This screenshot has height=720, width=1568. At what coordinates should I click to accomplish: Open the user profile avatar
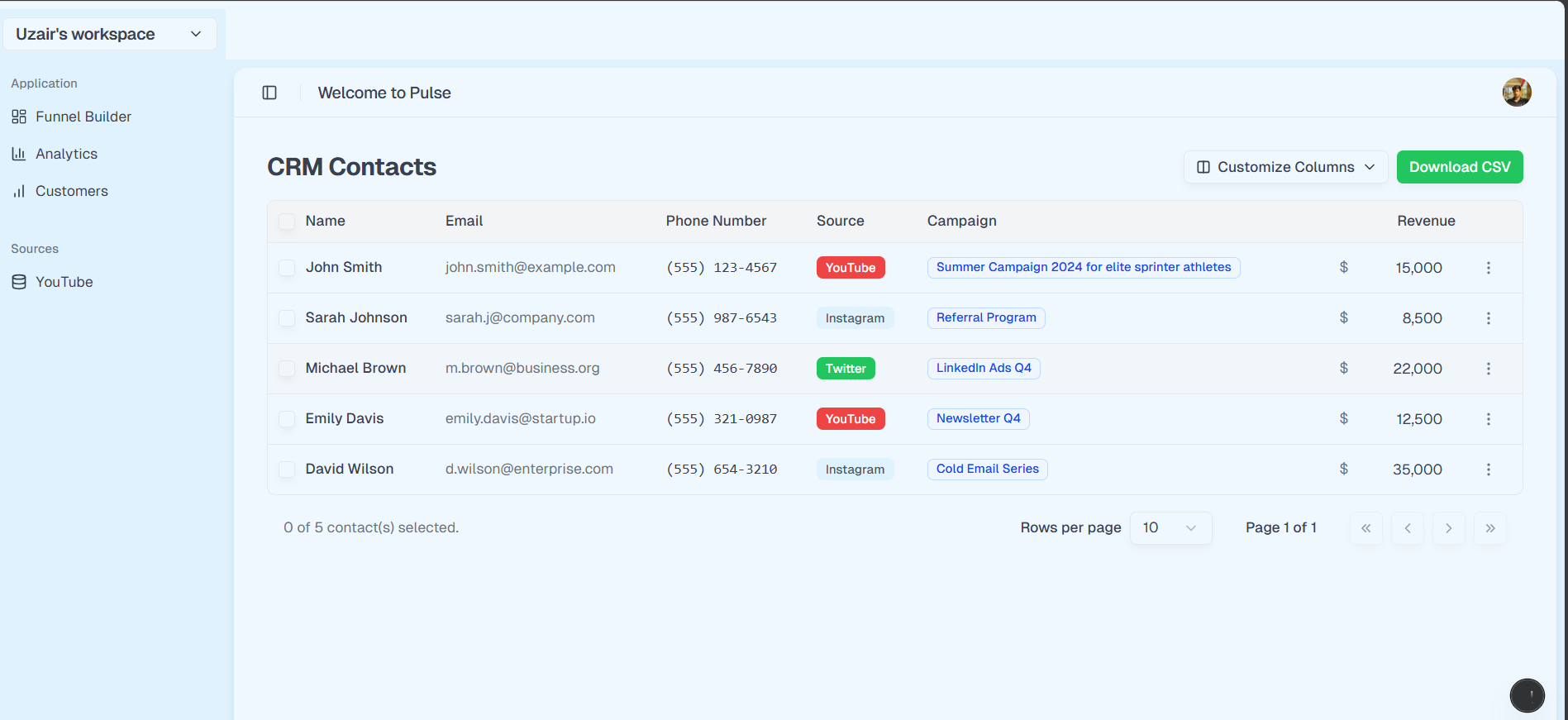(1517, 93)
